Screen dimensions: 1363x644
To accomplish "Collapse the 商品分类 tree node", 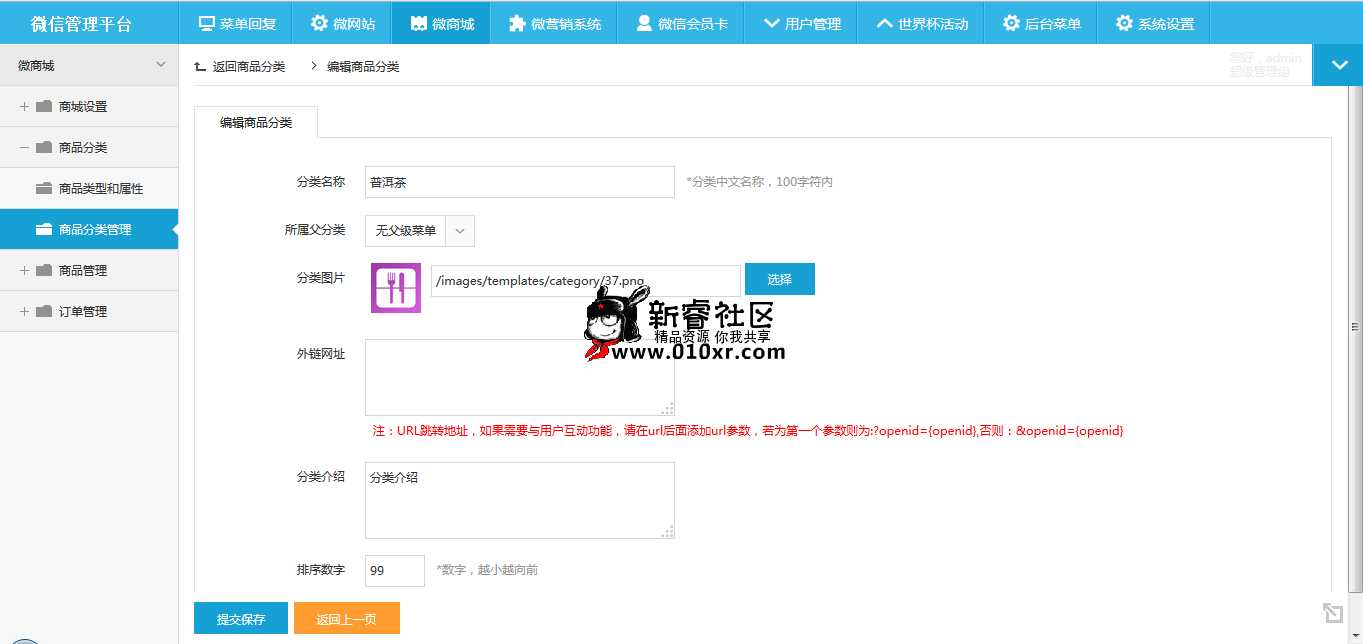I will tap(24, 147).
